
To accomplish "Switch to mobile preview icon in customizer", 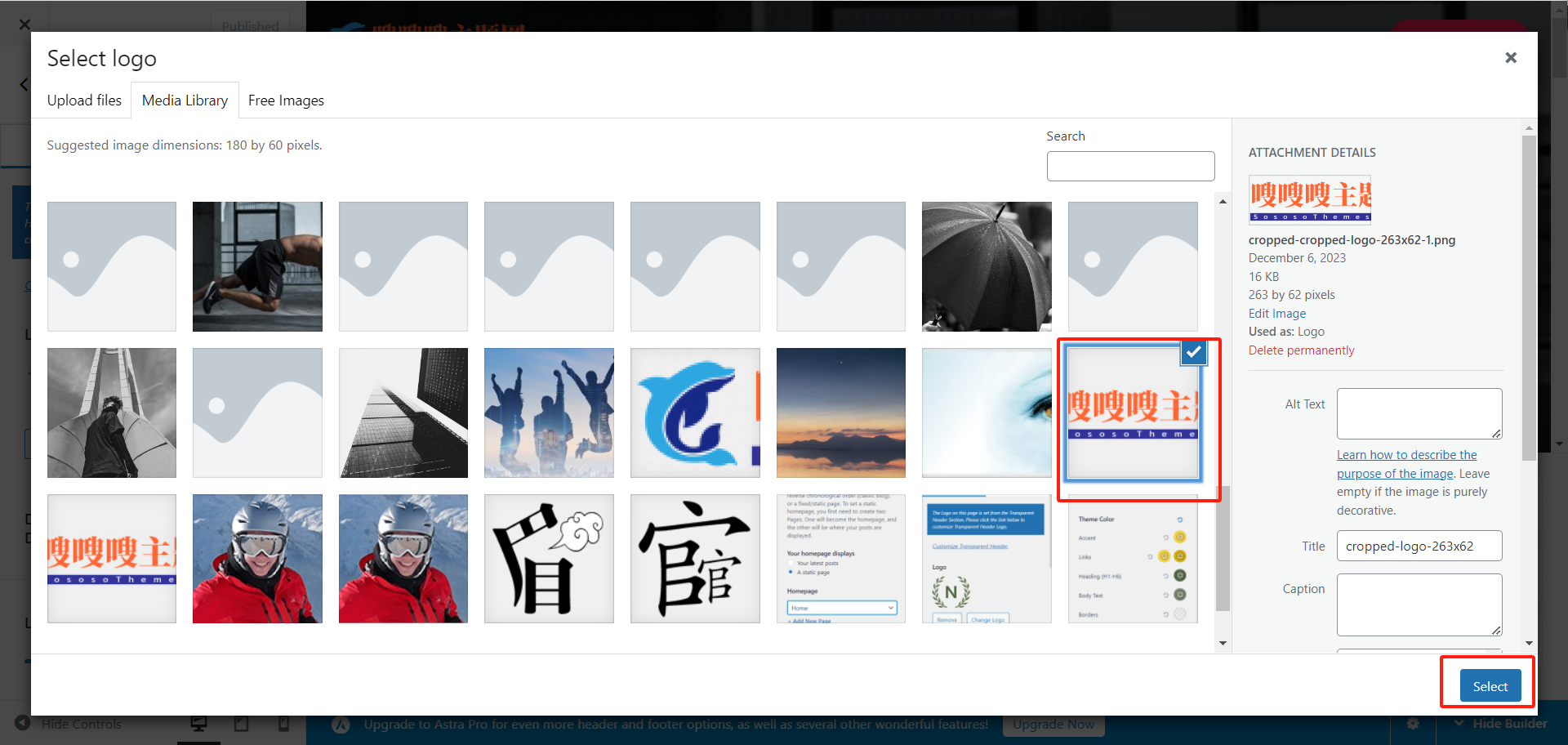I will click(x=283, y=724).
